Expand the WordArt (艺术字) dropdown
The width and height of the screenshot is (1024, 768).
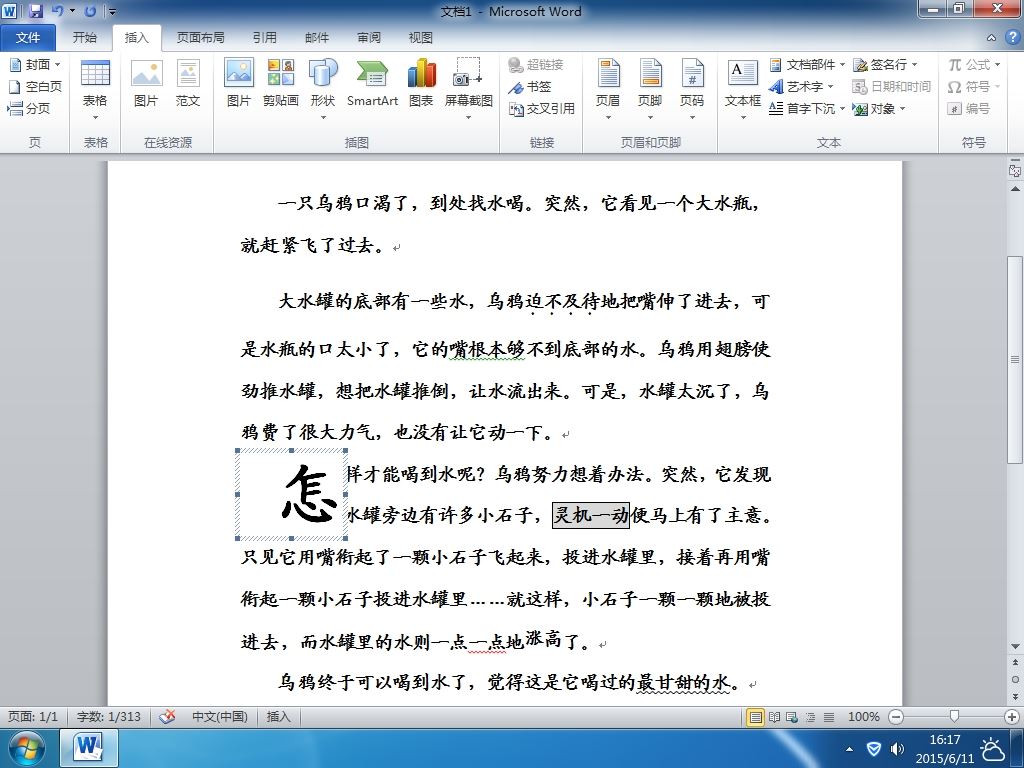coord(830,86)
